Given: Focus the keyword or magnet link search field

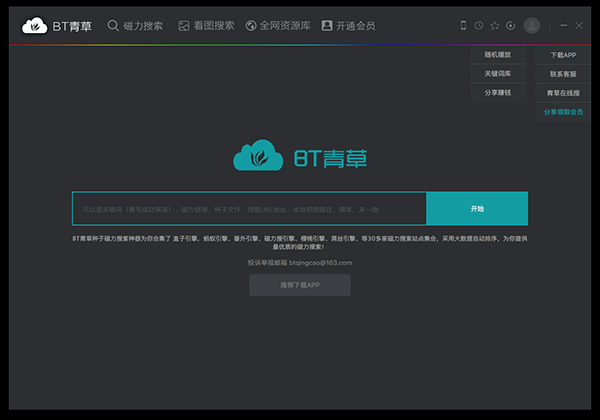Looking at the screenshot, I should [x=249, y=209].
